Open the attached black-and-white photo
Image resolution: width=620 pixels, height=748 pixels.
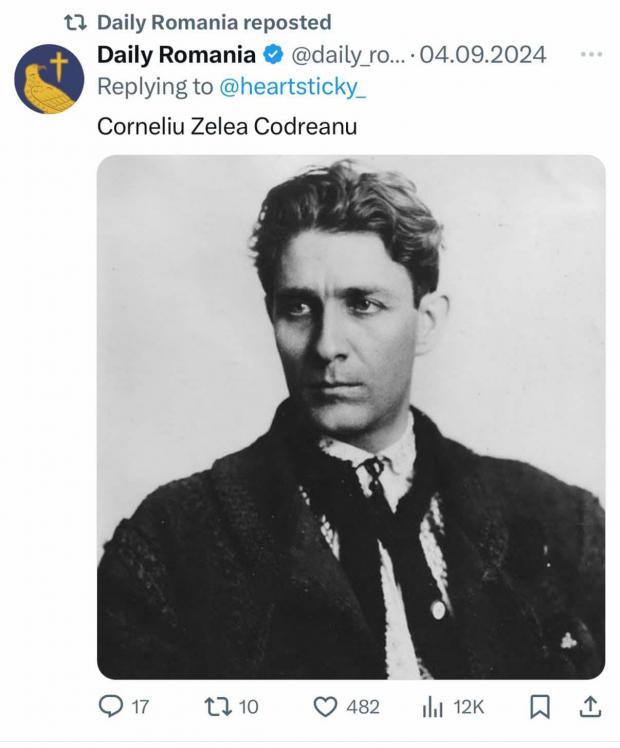pyautogui.click(x=351, y=416)
